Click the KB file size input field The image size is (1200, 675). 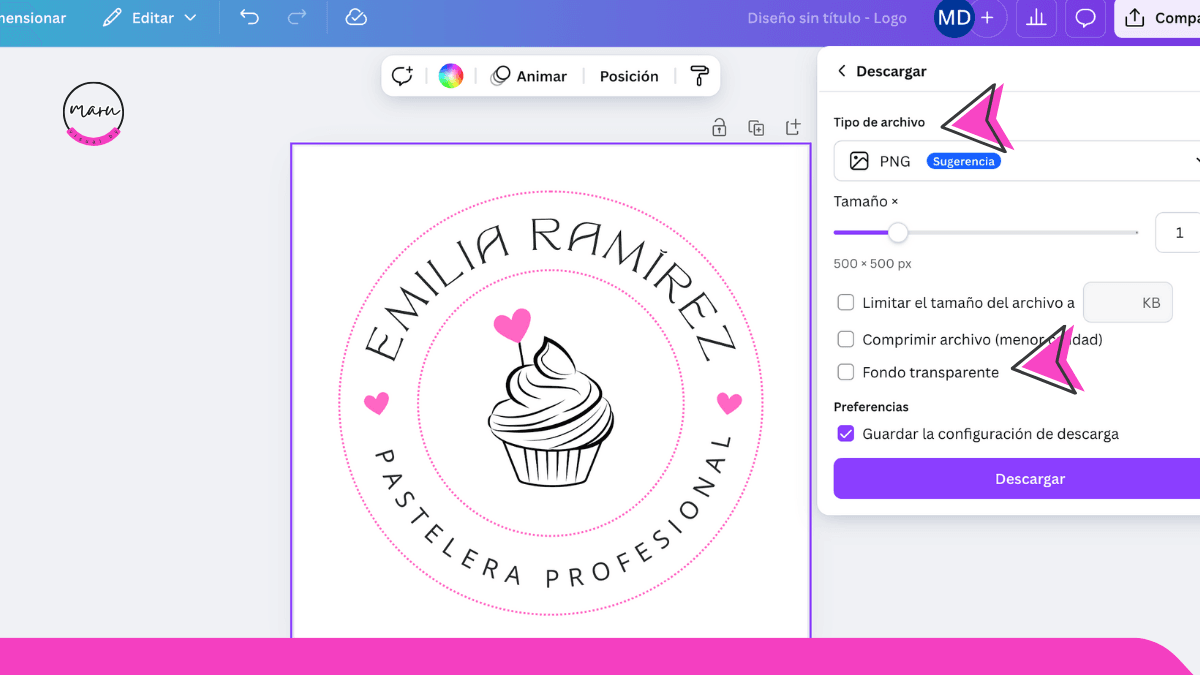(x=1128, y=302)
